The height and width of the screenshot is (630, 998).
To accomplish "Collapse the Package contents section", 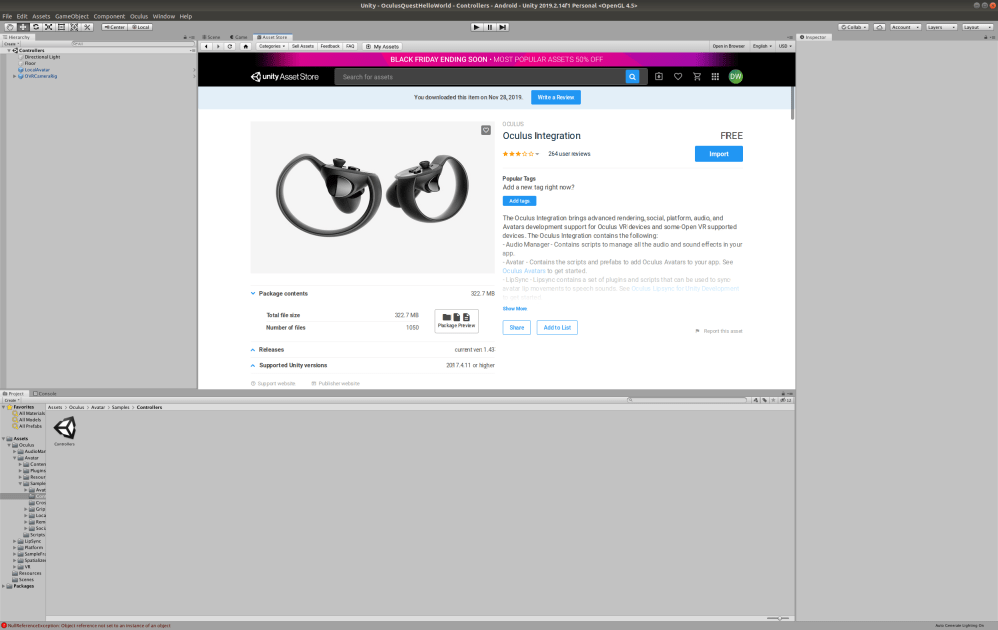I will click(253, 293).
